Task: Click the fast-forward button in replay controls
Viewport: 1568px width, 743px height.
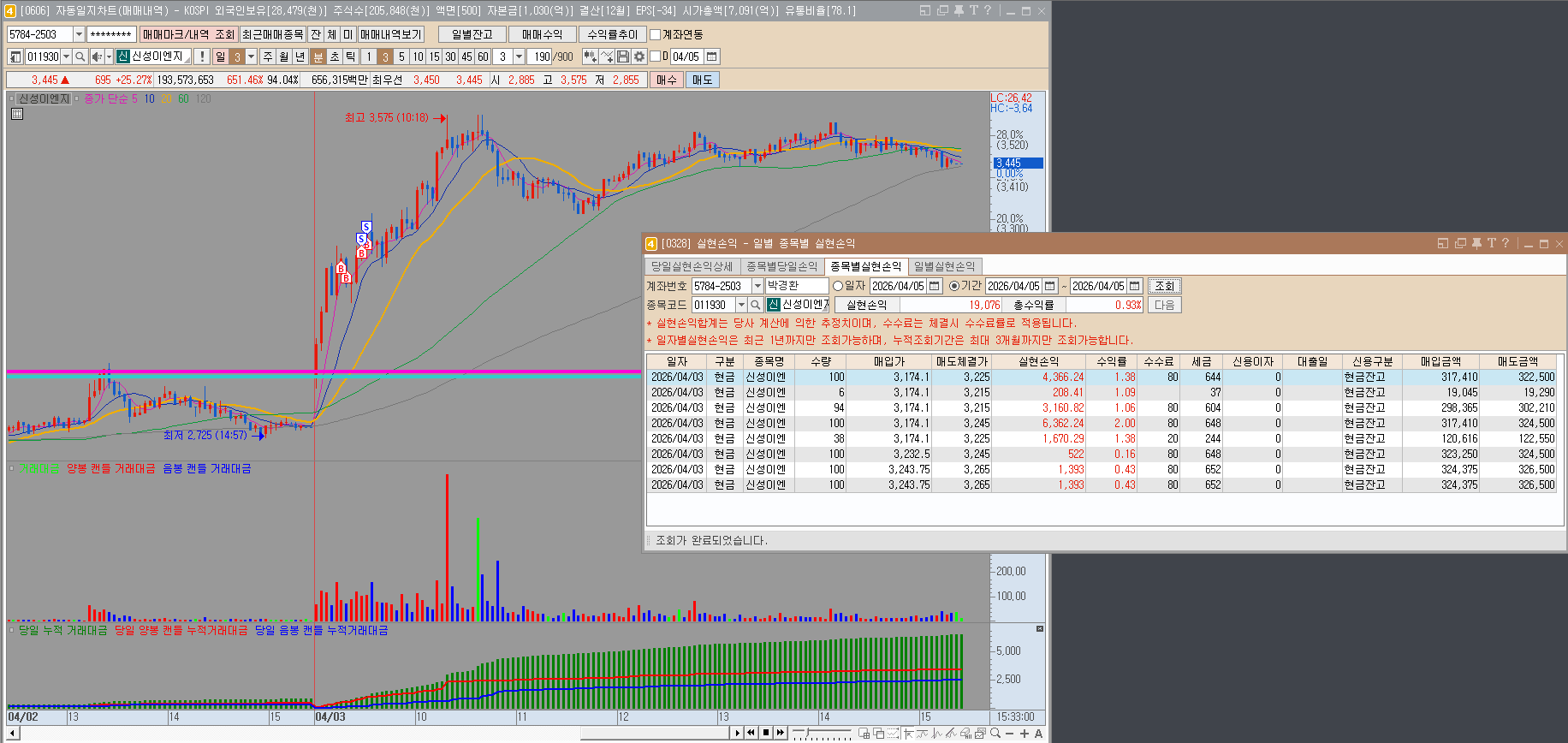Action: coord(781,733)
